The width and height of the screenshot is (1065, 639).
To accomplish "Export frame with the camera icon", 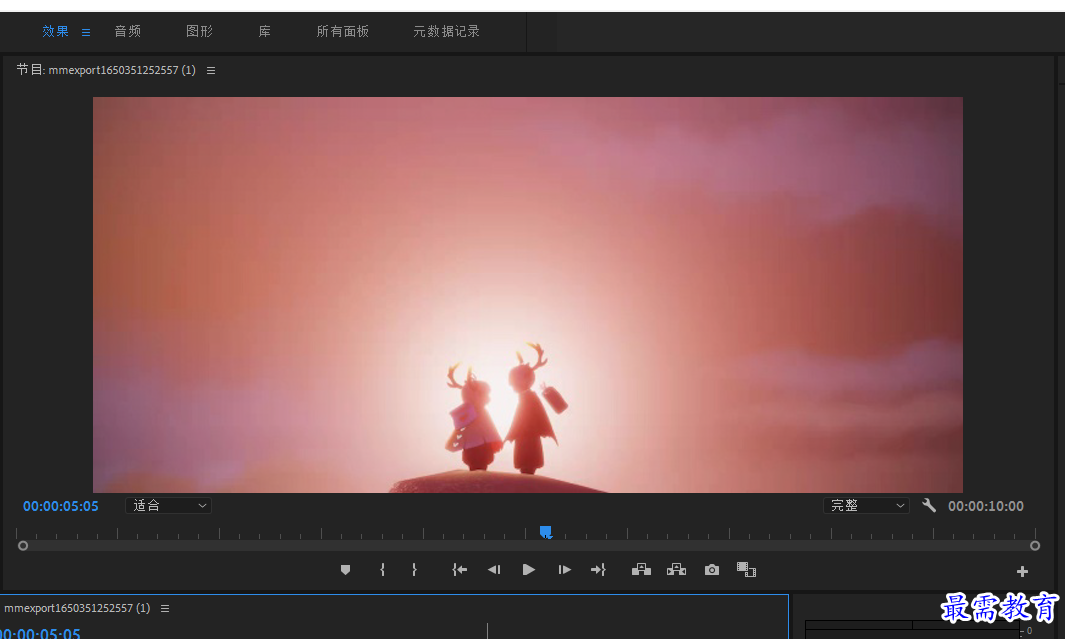I will pyautogui.click(x=712, y=570).
